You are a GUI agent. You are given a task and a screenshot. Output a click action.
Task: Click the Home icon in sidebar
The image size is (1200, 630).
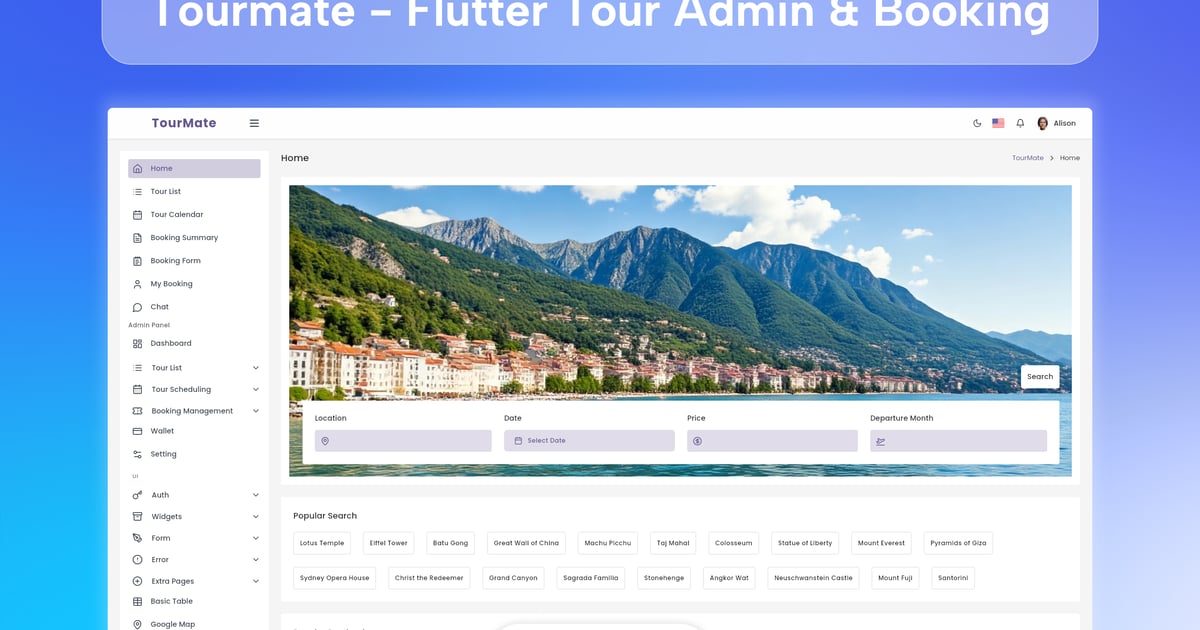(138, 169)
